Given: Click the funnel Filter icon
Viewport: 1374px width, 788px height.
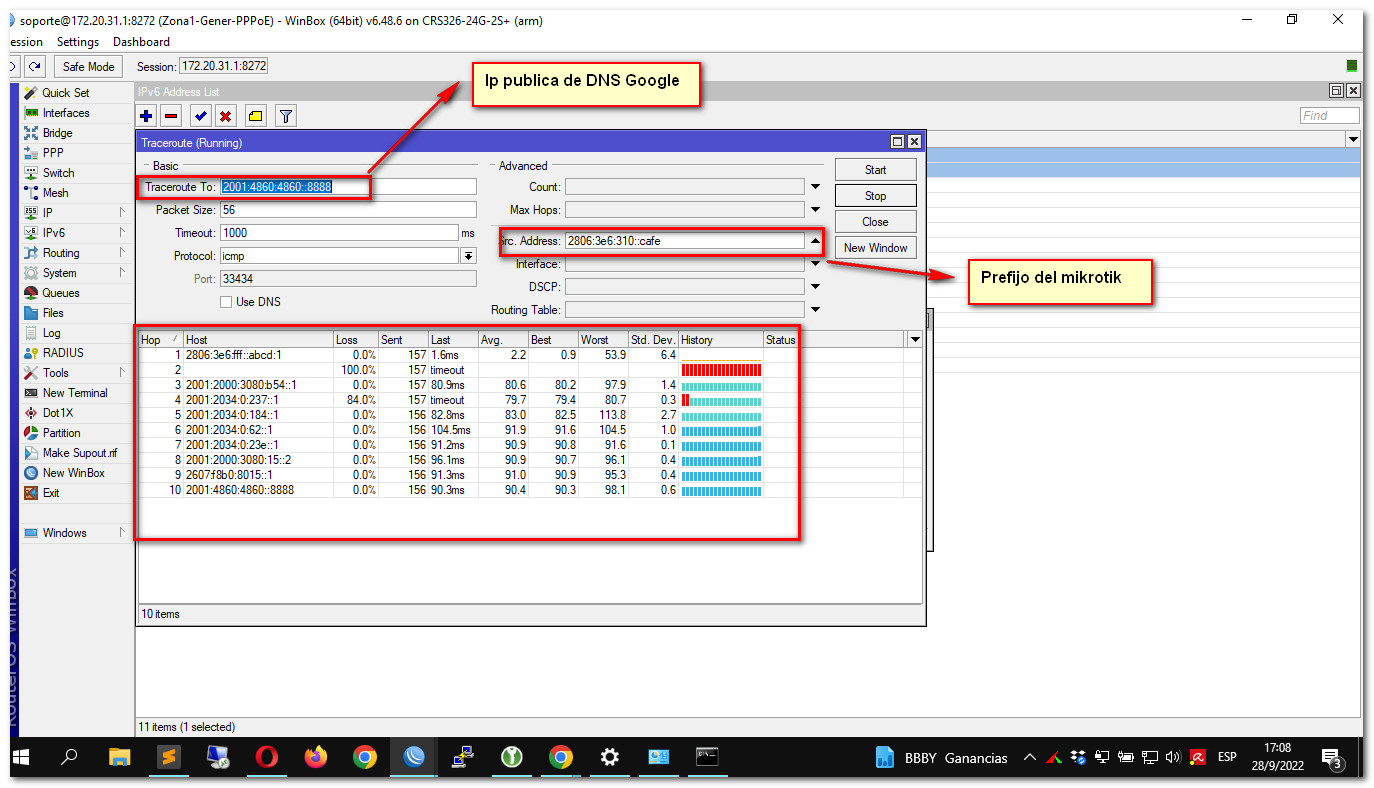Looking at the screenshot, I should click(x=286, y=117).
